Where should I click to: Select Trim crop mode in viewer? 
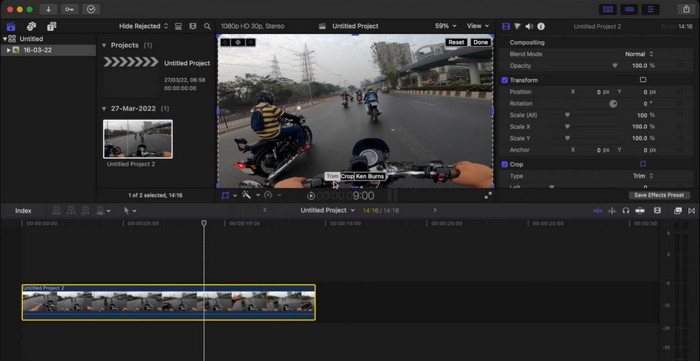click(x=332, y=176)
